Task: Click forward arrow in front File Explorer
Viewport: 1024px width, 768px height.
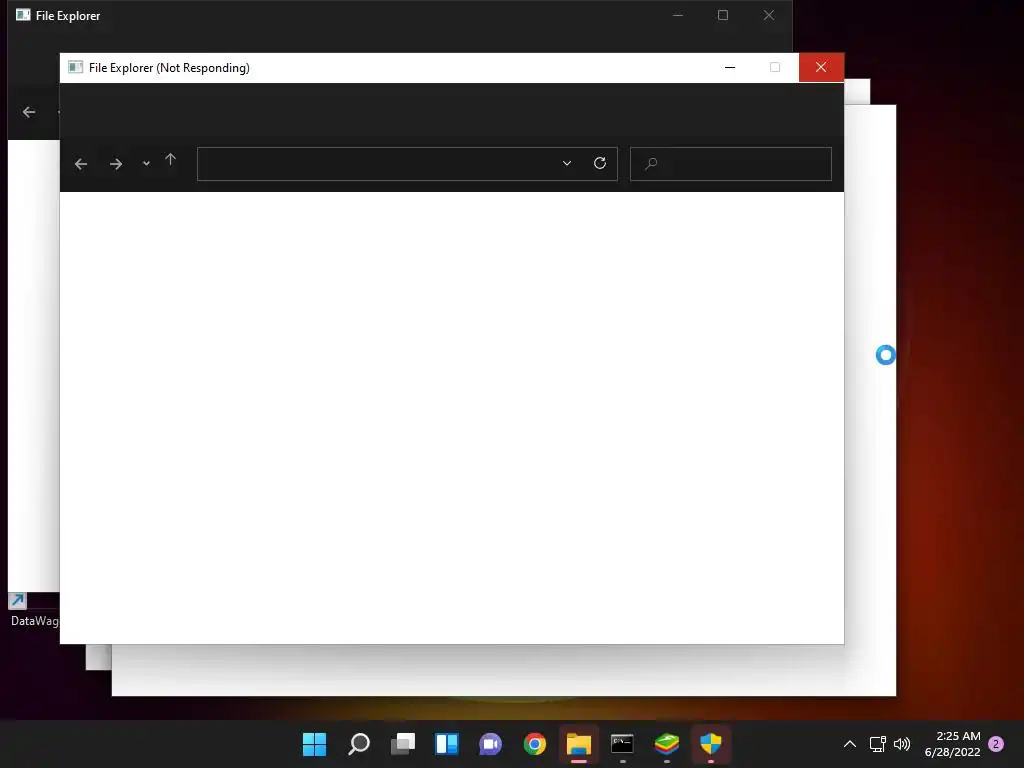Action: [x=116, y=164]
